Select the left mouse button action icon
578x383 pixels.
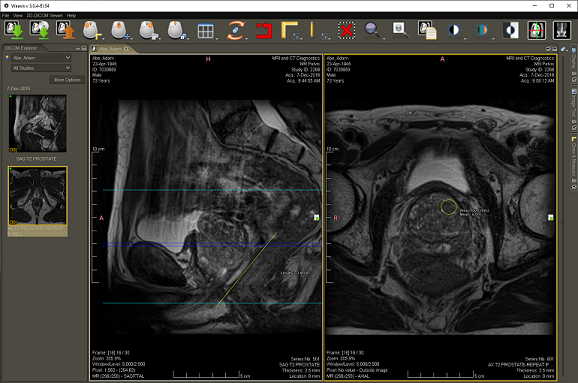(x=91, y=30)
